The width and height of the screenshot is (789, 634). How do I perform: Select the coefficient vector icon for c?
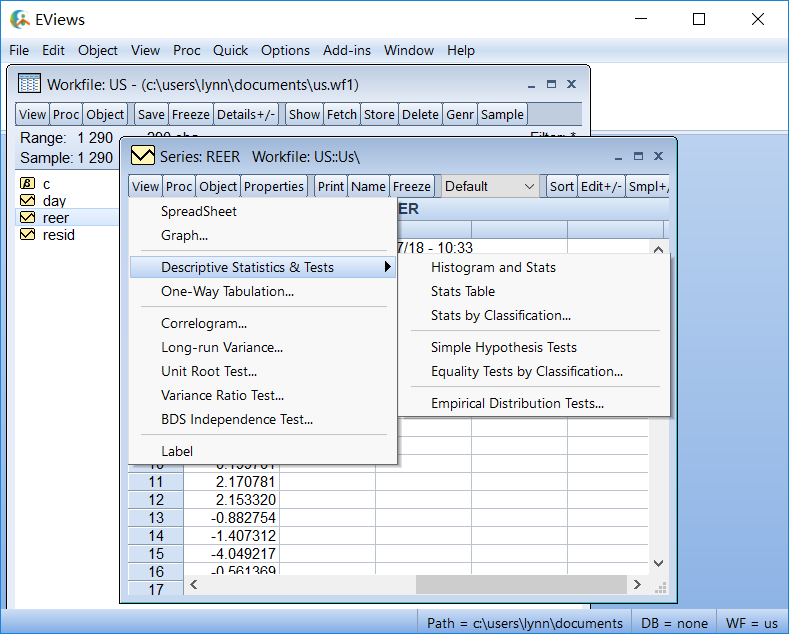(27, 183)
